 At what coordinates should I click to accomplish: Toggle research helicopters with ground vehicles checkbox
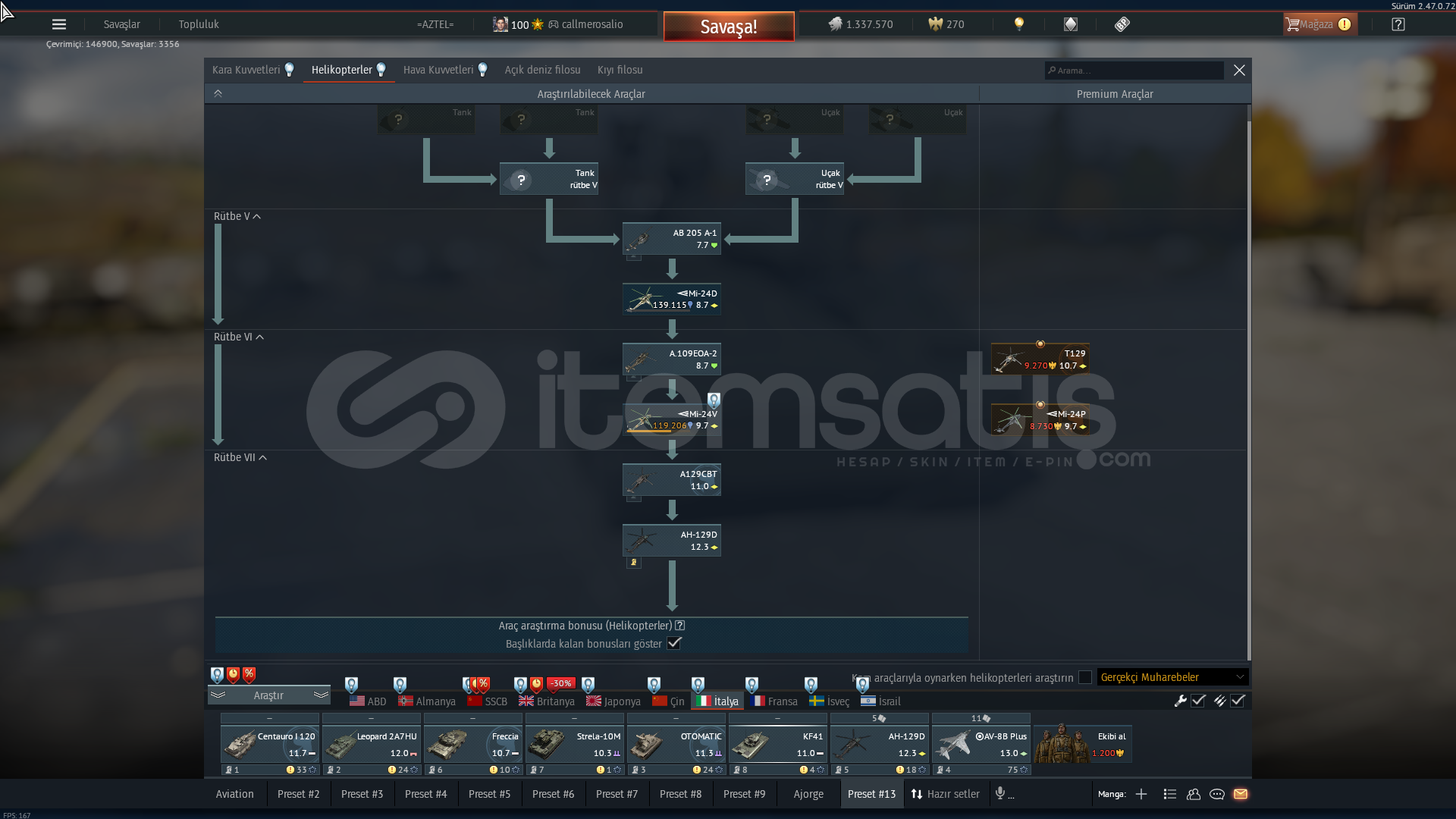(1085, 677)
